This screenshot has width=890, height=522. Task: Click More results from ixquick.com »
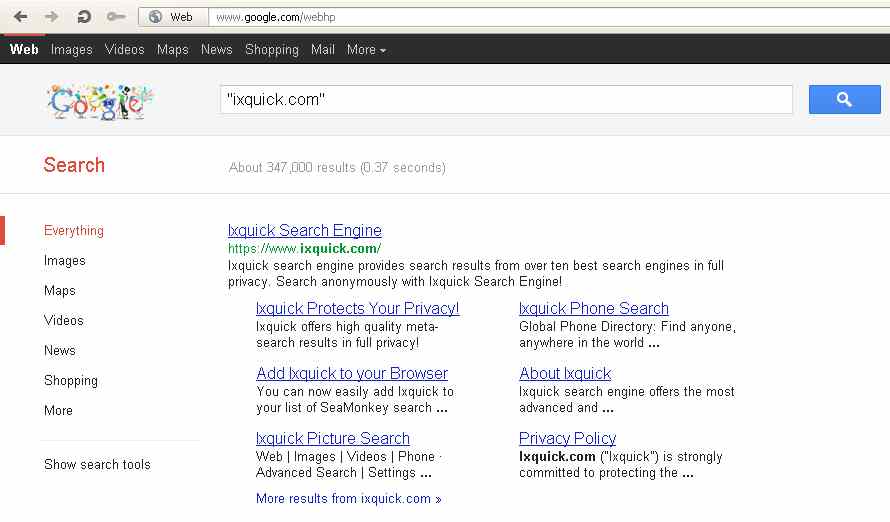[x=349, y=498]
